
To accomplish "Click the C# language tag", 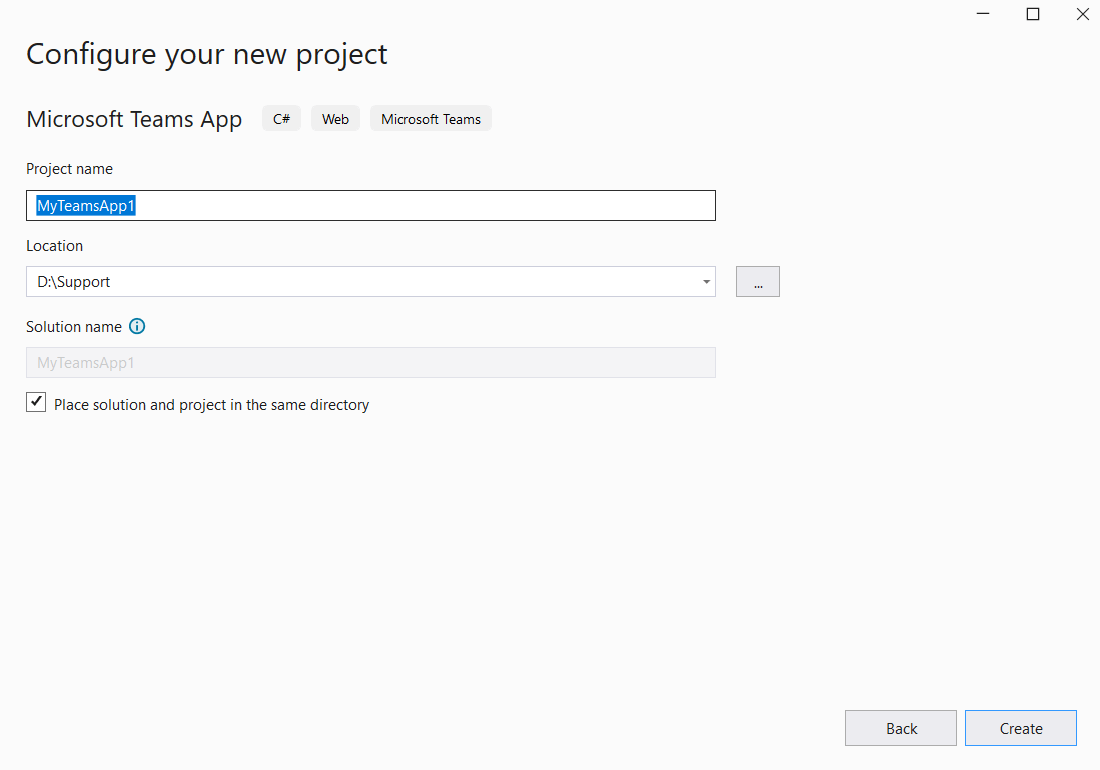I will [281, 119].
